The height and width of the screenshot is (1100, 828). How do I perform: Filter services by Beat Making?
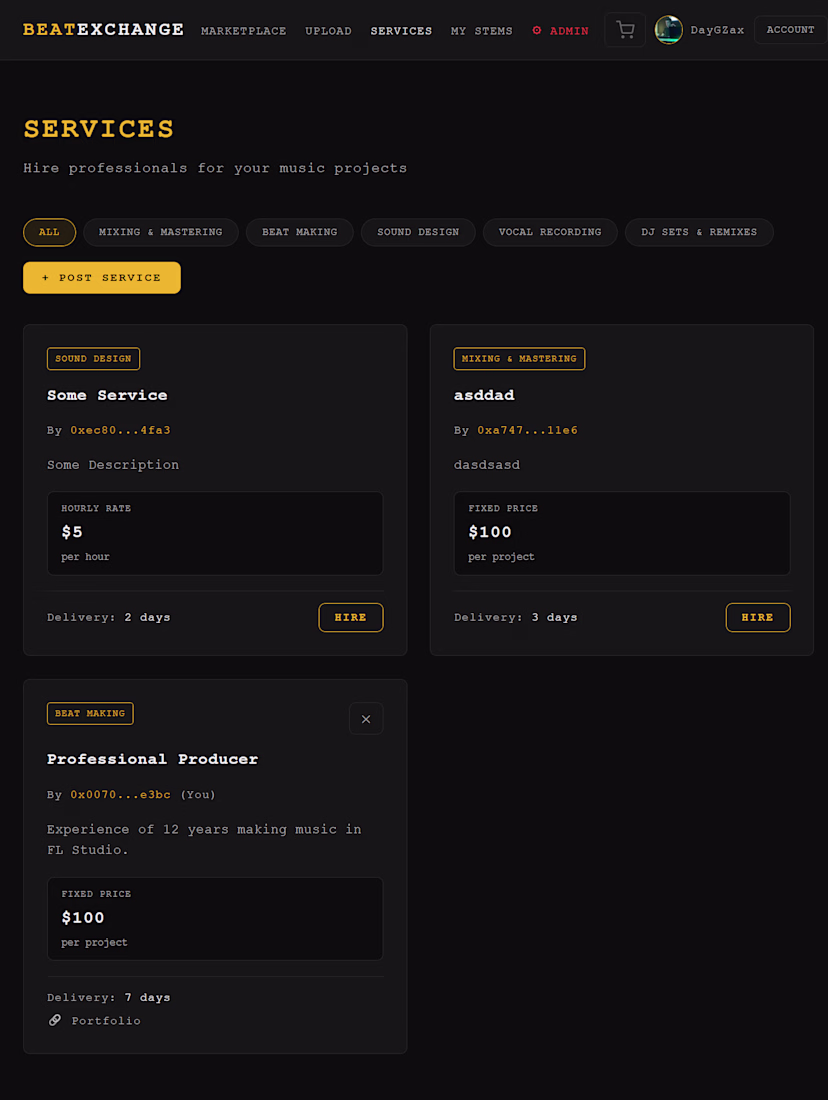299,232
